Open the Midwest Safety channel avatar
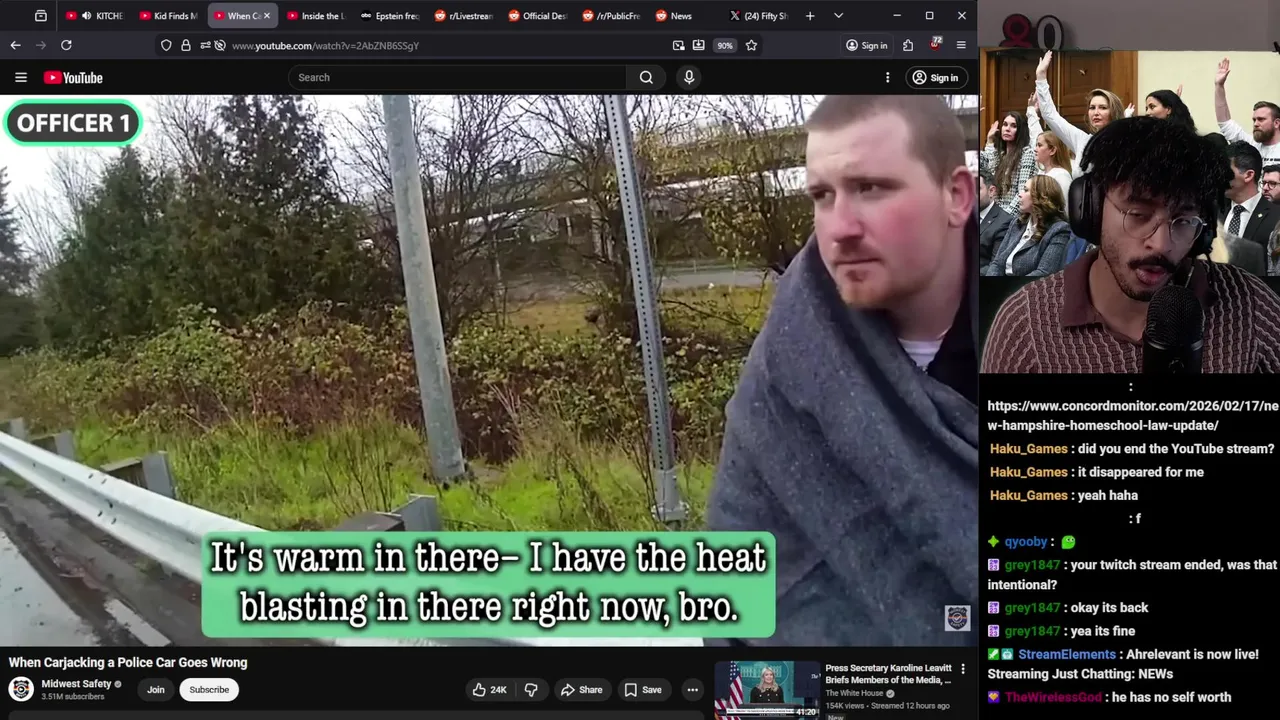Image resolution: width=1280 pixels, height=720 pixels. coord(21,689)
